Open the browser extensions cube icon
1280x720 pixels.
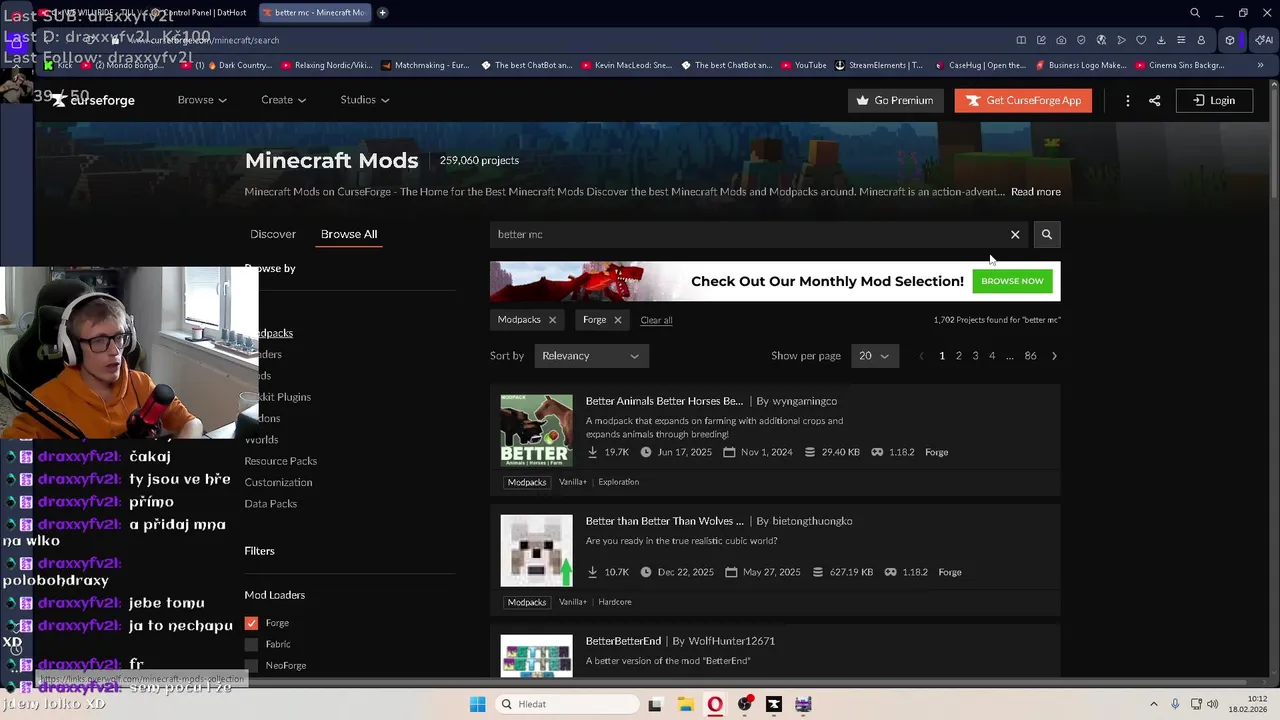[1230, 40]
